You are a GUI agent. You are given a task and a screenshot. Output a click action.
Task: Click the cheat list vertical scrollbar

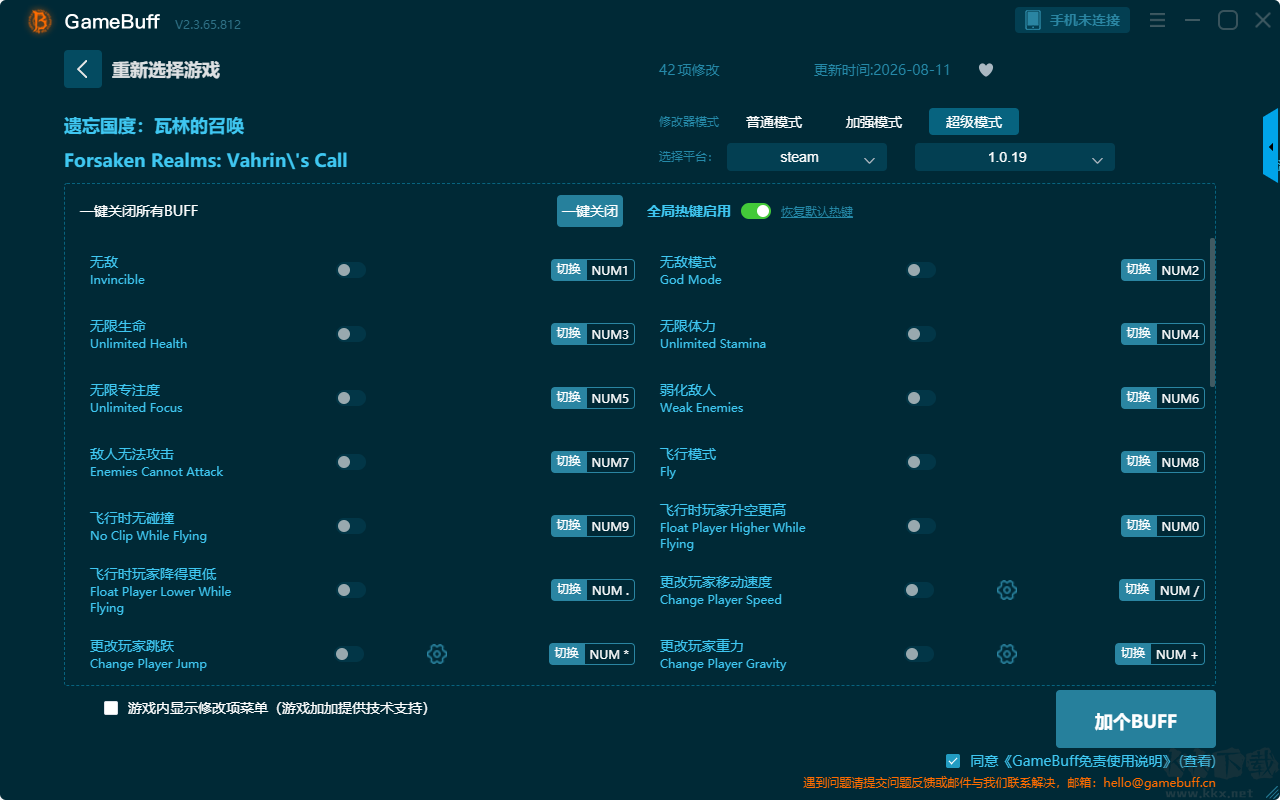[x=1213, y=312]
